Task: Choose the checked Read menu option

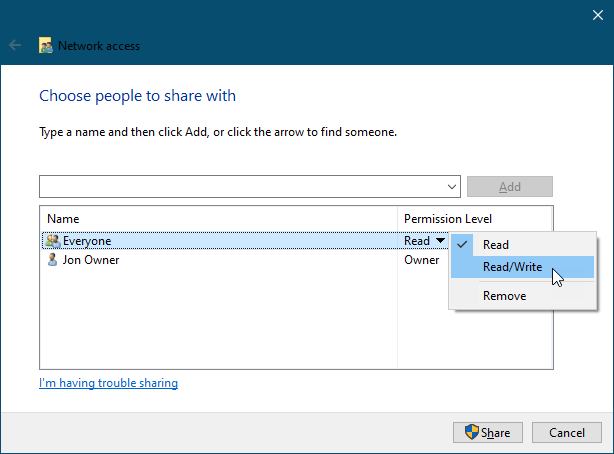Action: click(x=495, y=245)
